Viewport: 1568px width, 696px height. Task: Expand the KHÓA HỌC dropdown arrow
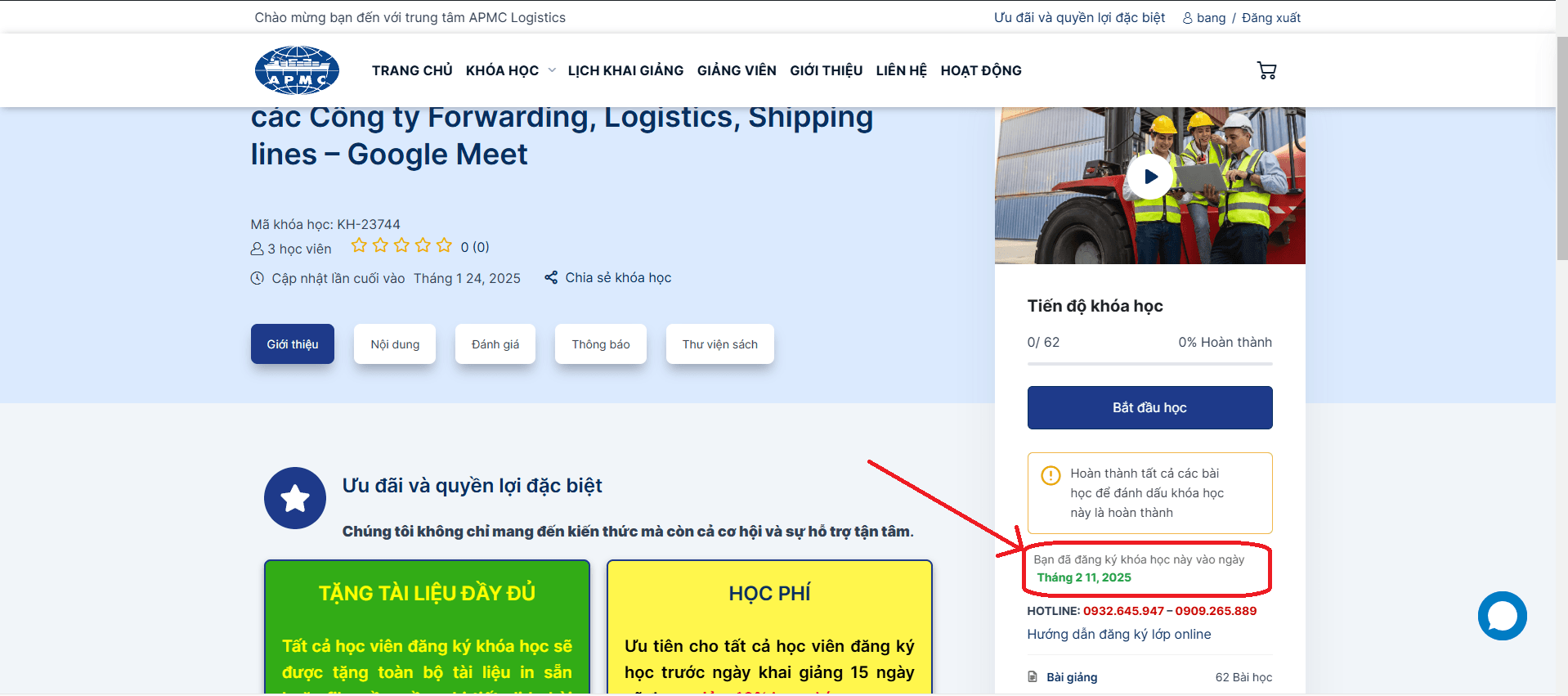pyautogui.click(x=552, y=70)
